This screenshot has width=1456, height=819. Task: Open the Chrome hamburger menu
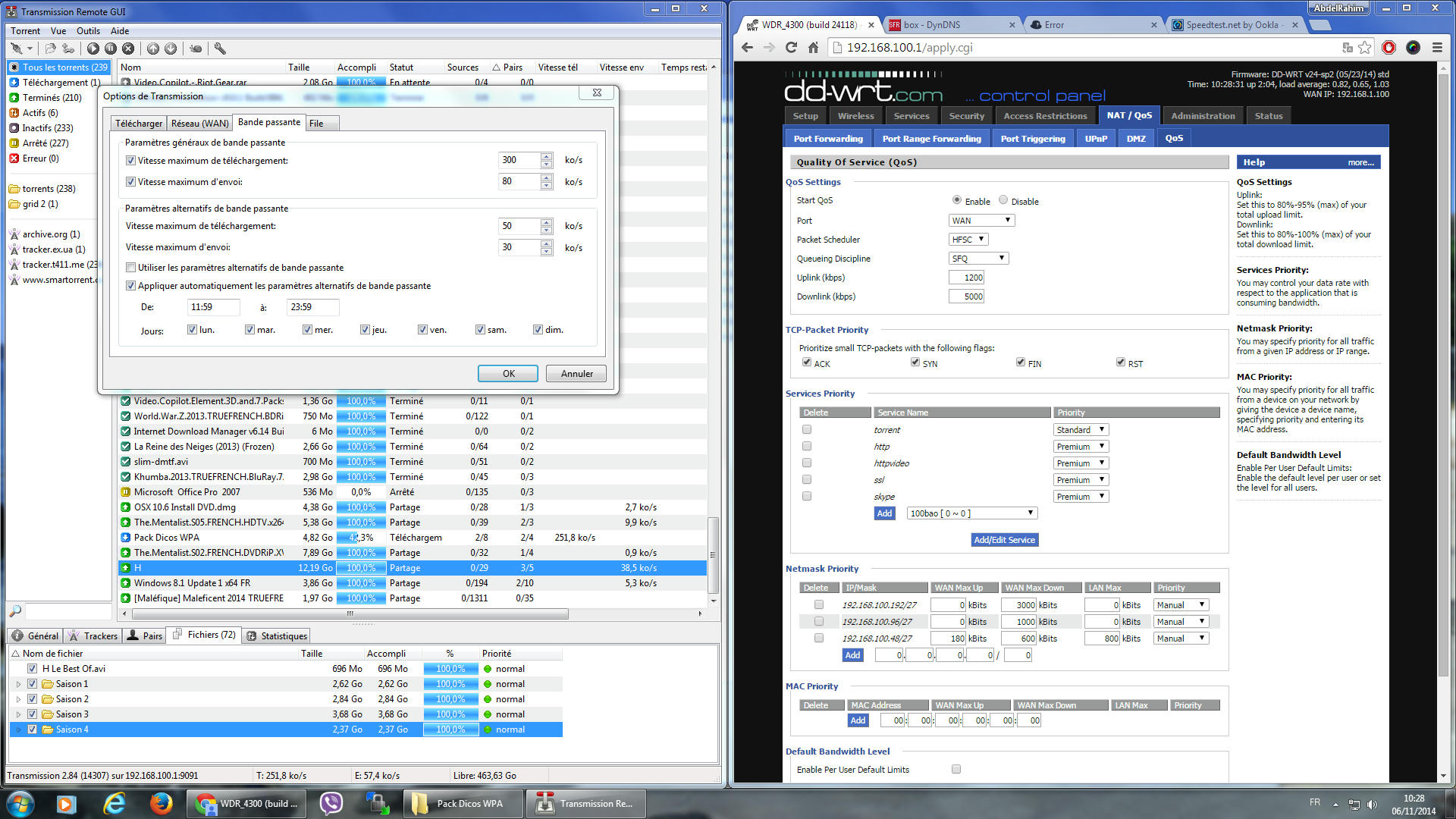[x=1437, y=47]
